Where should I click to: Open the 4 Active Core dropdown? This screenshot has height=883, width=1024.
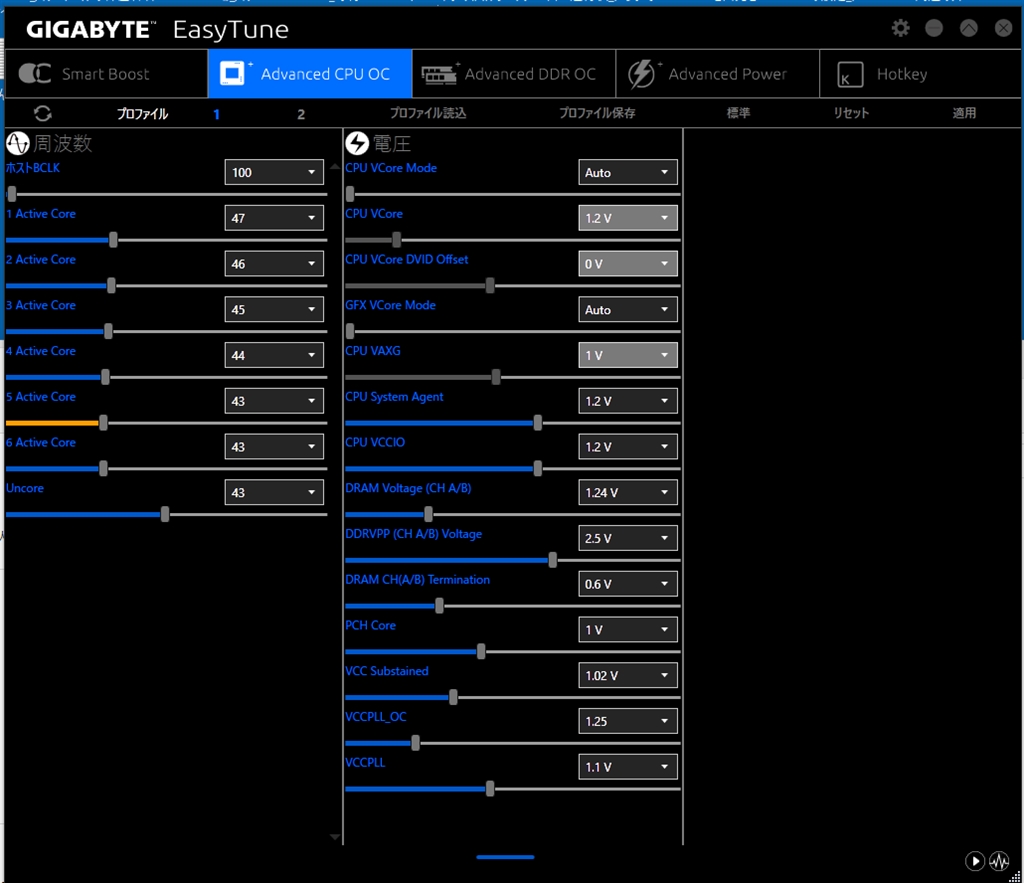(x=274, y=355)
